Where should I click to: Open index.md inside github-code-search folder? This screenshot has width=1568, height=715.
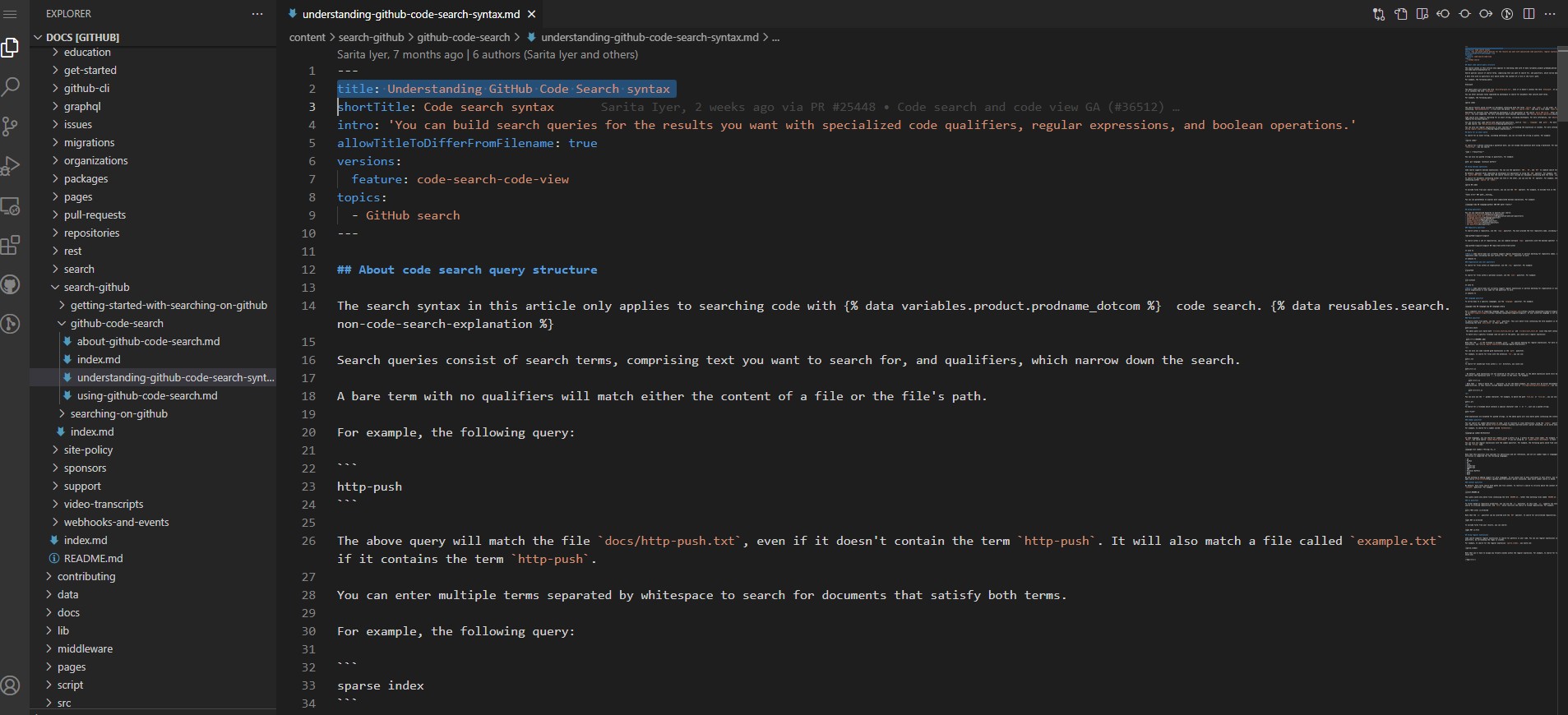click(99, 359)
